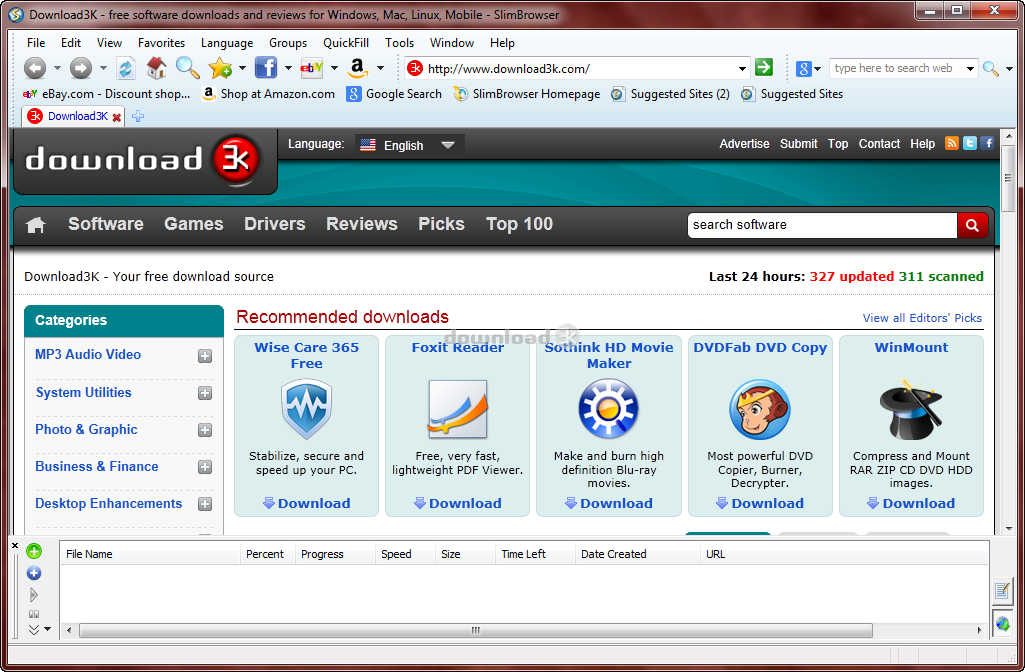Refresh the current page

tap(125, 68)
